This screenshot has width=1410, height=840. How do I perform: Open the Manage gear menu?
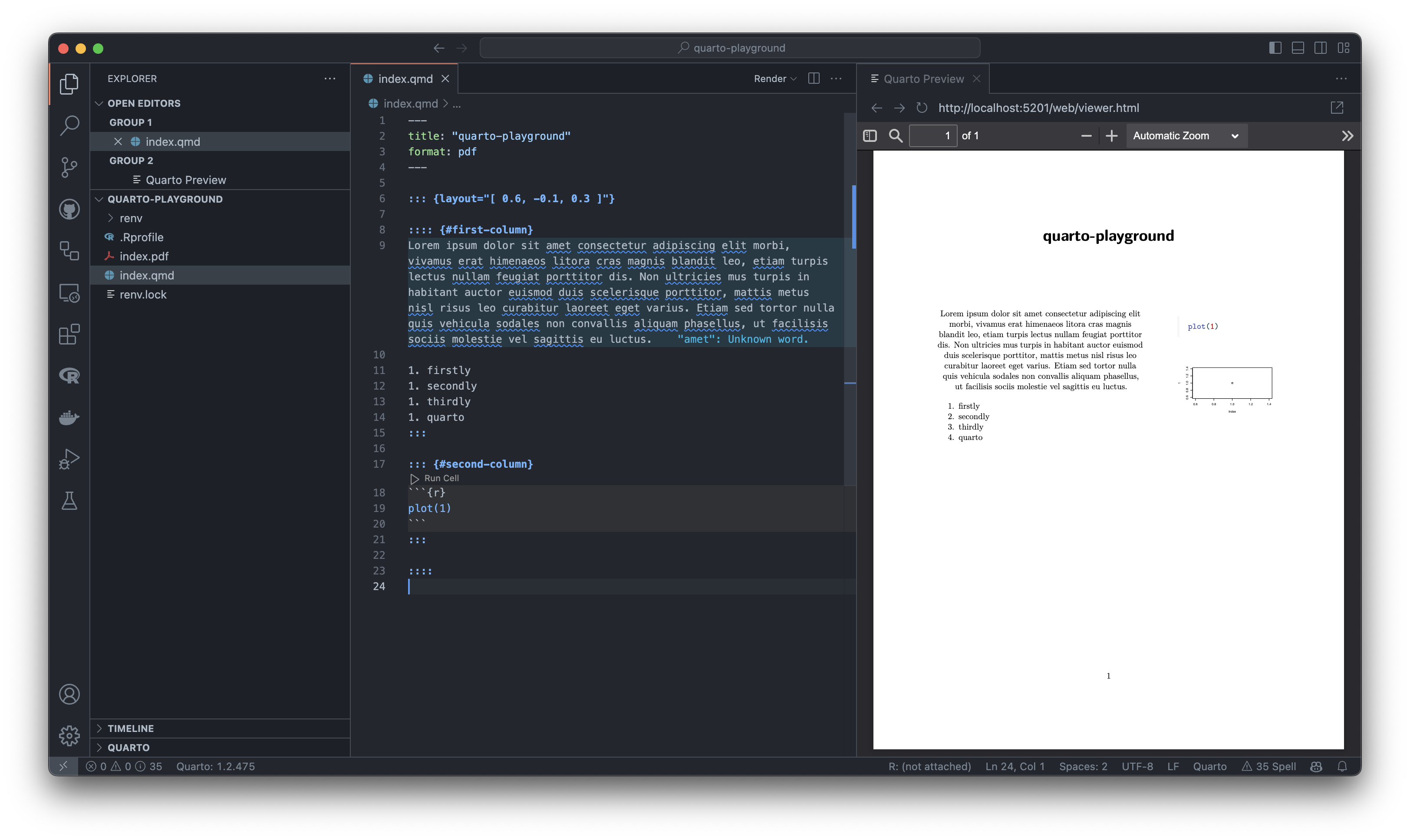tap(69, 736)
